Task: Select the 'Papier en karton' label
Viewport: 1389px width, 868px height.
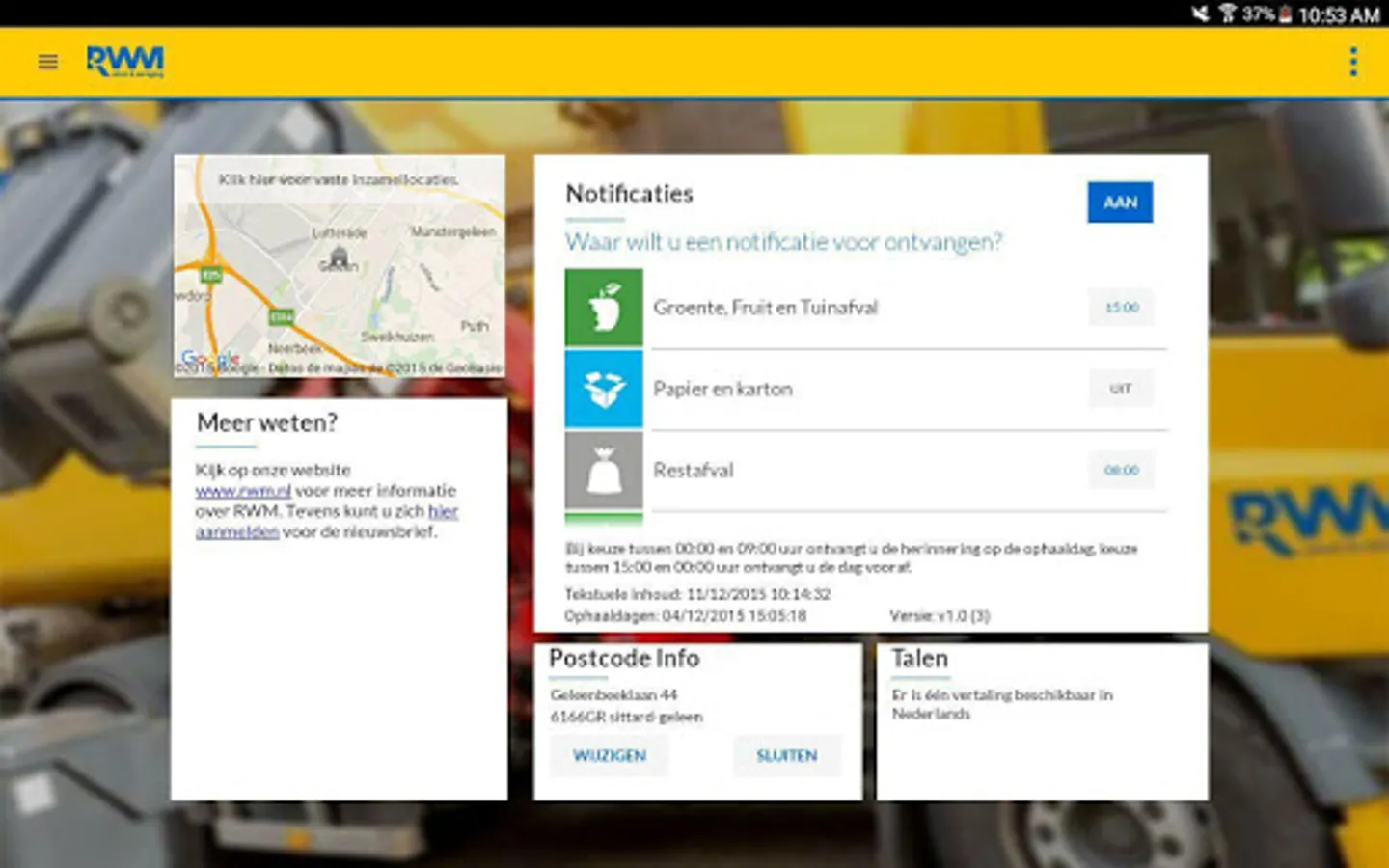Action: [x=723, y=389]
